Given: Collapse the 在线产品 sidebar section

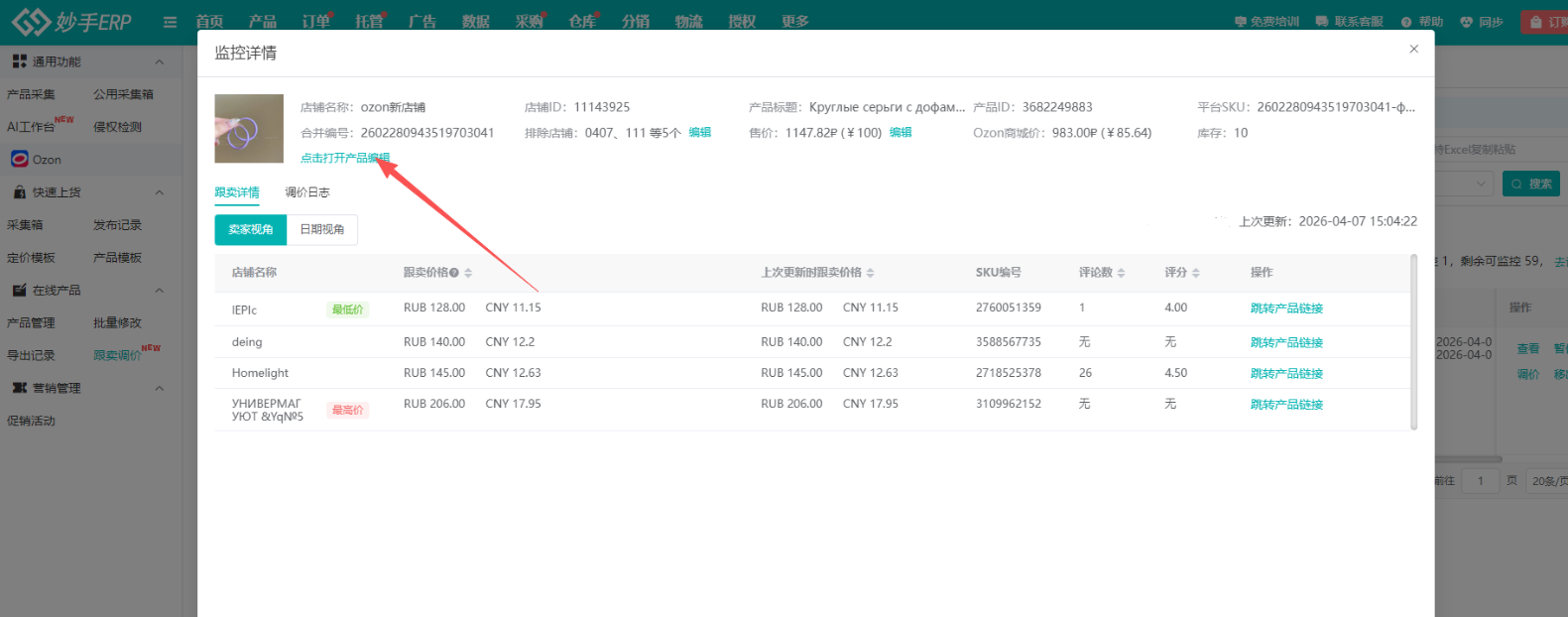Looking at the screenshot, I should pyautogui.click(x=160, y=291).
